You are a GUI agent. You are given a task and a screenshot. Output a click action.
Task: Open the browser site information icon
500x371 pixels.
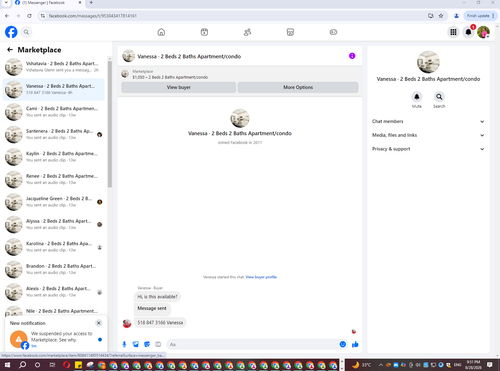pos(43,16)
